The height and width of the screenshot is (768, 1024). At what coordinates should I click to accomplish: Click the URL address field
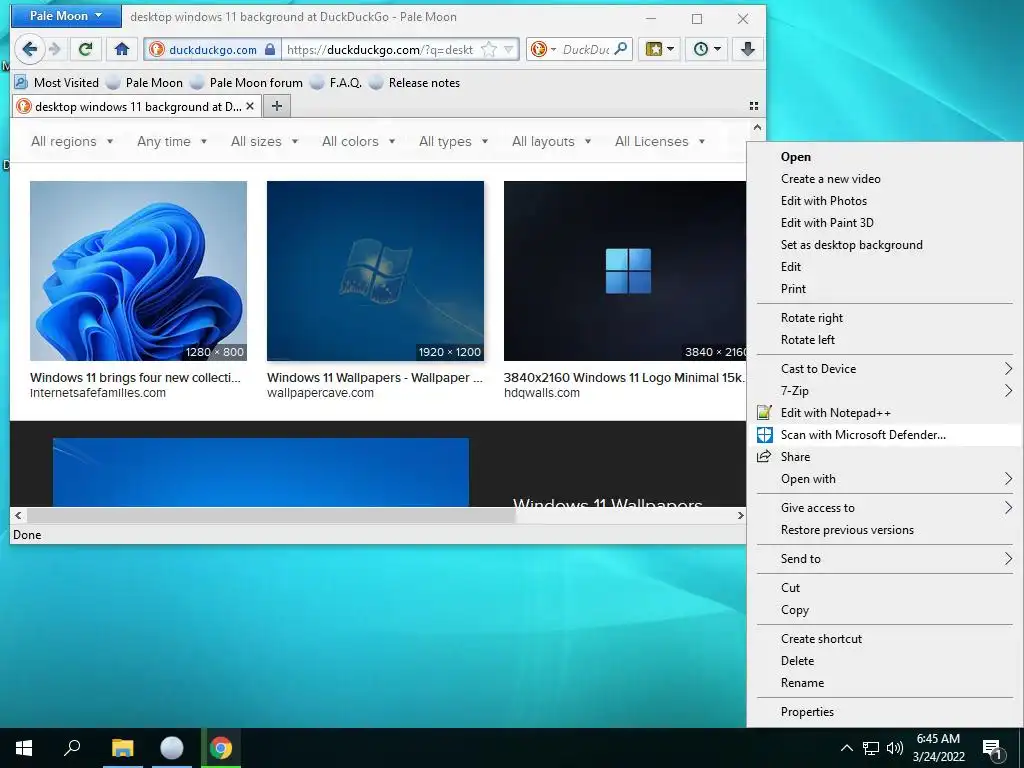[x=382, y=49]
